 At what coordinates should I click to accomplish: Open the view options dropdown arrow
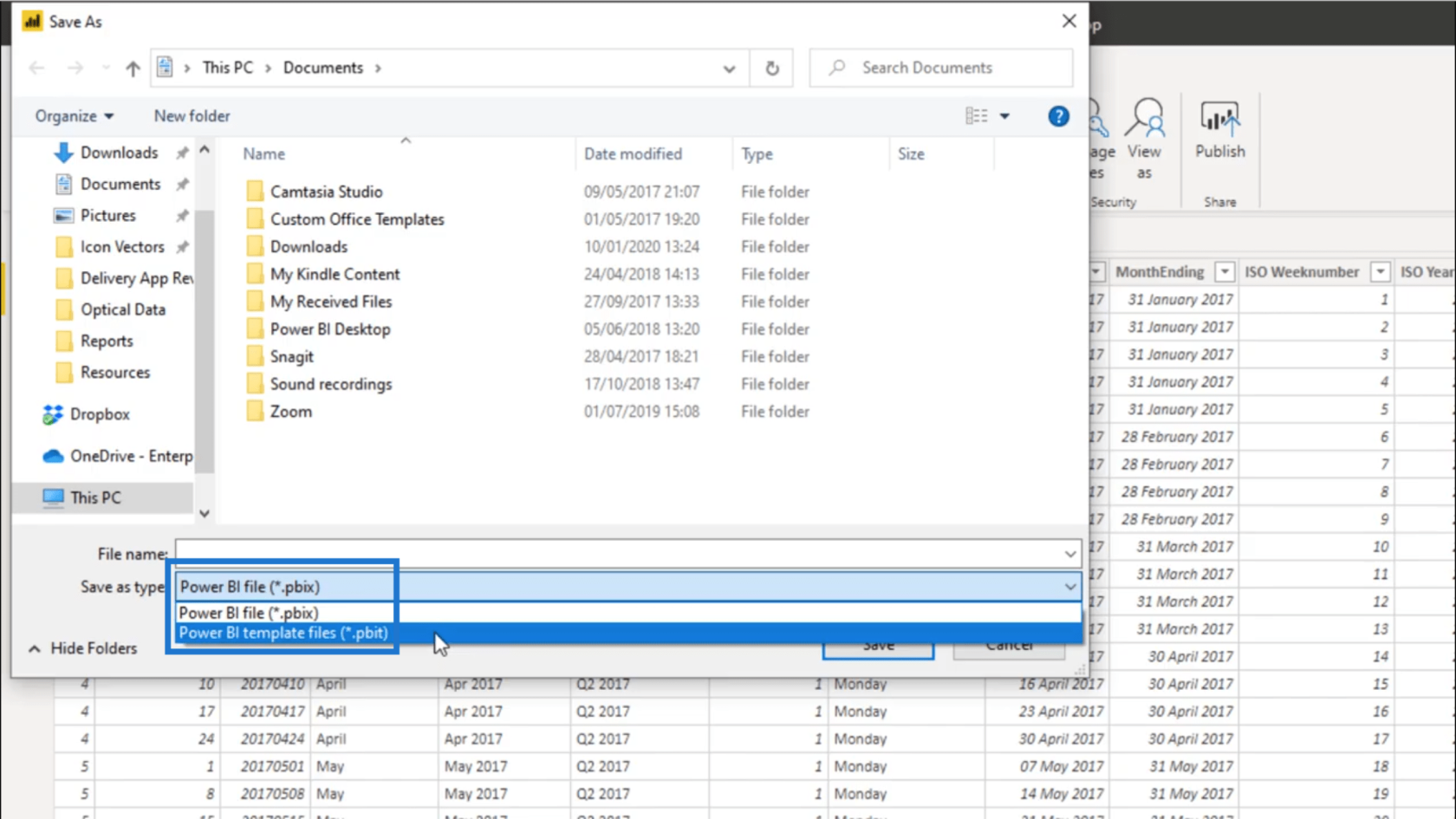coord(1004,116)
